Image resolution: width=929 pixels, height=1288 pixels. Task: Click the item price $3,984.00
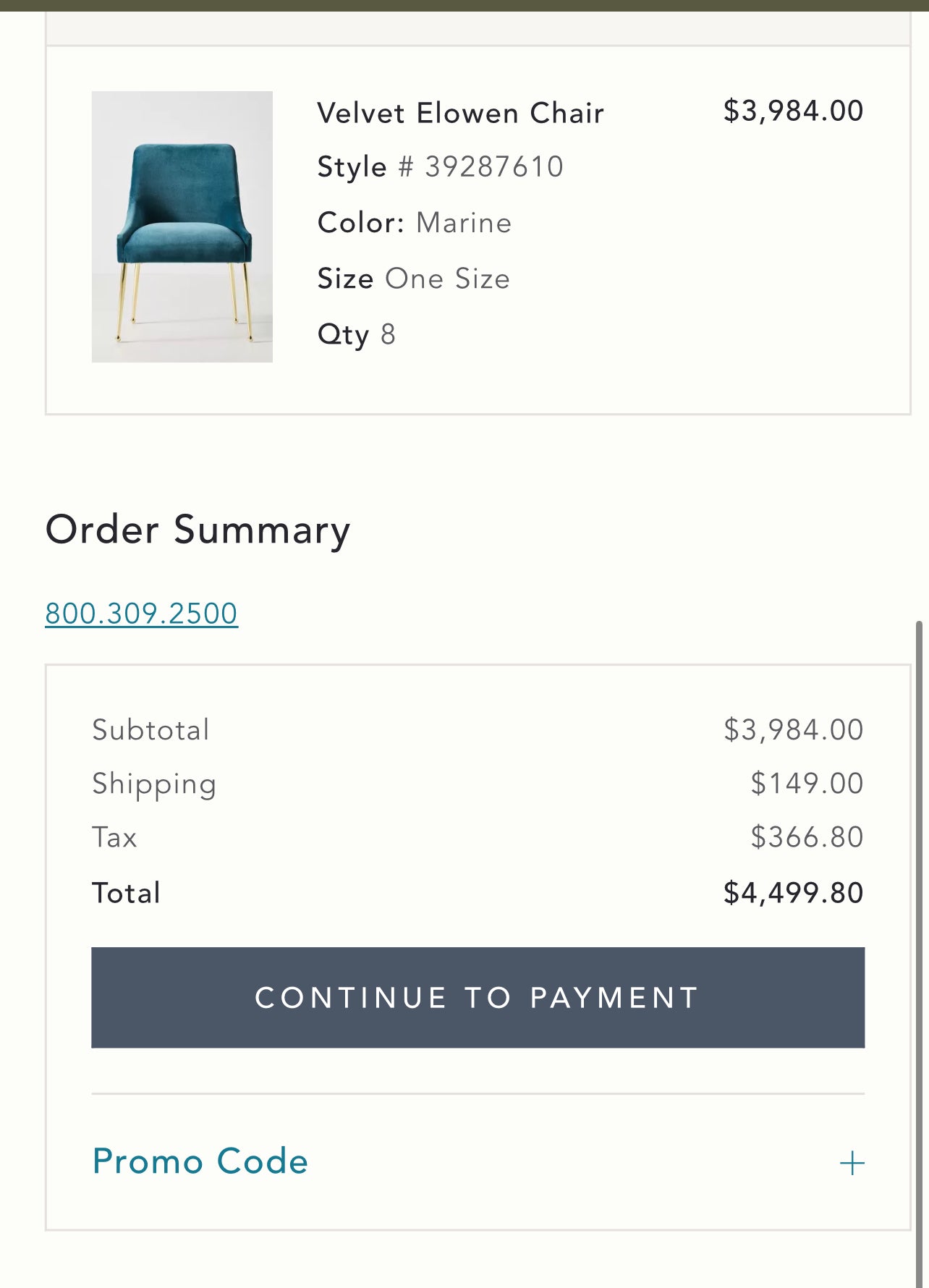point(793,111)
